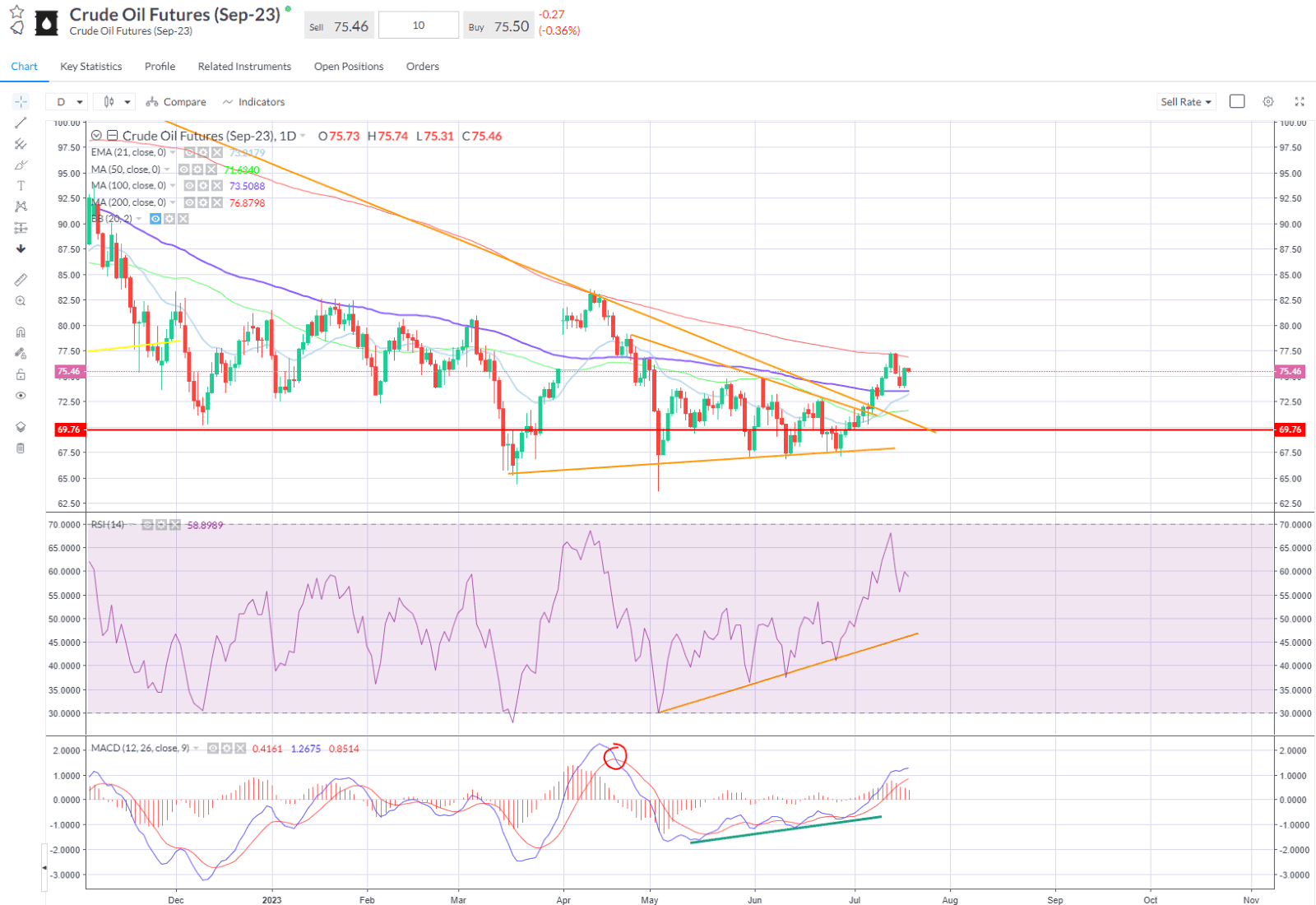Remove the Bollinger Bands BB indicator
This screenshot has height=905, width=1316.
(x=183, y=219)
